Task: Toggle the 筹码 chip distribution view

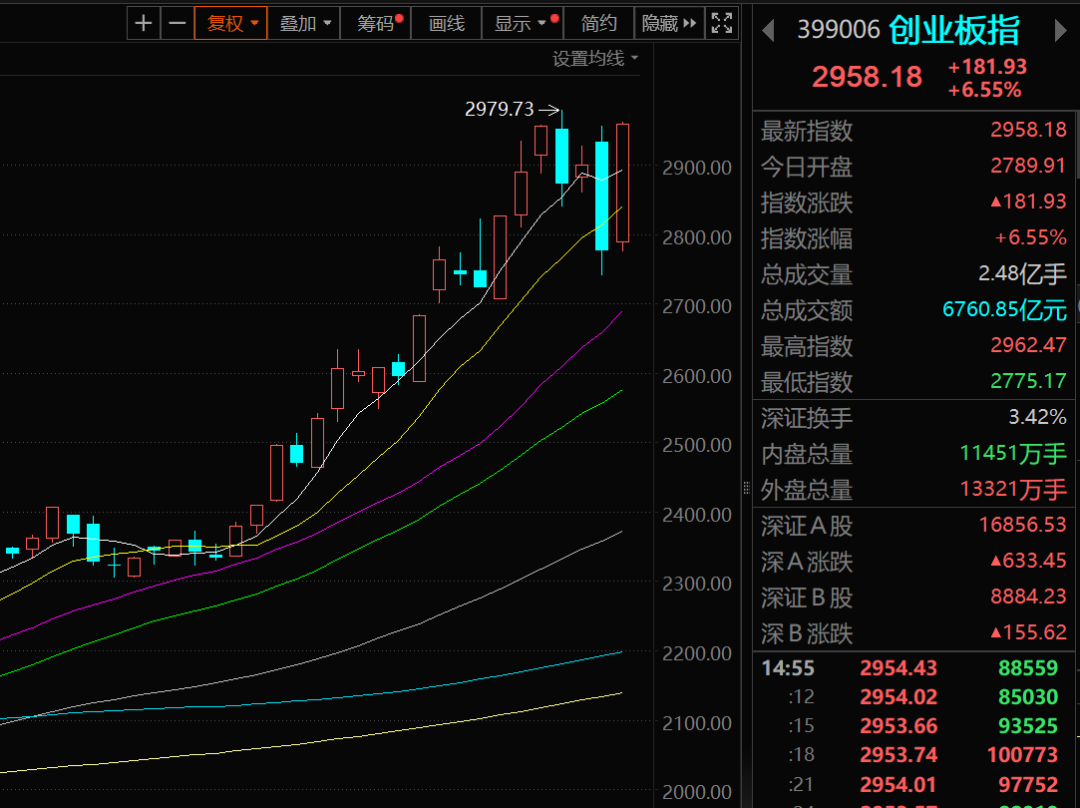Action: click(x=377, y=23)
